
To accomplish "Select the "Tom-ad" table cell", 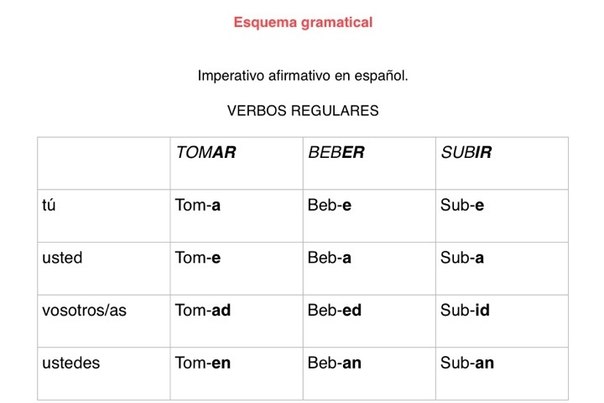I will (x=203, y=310).
